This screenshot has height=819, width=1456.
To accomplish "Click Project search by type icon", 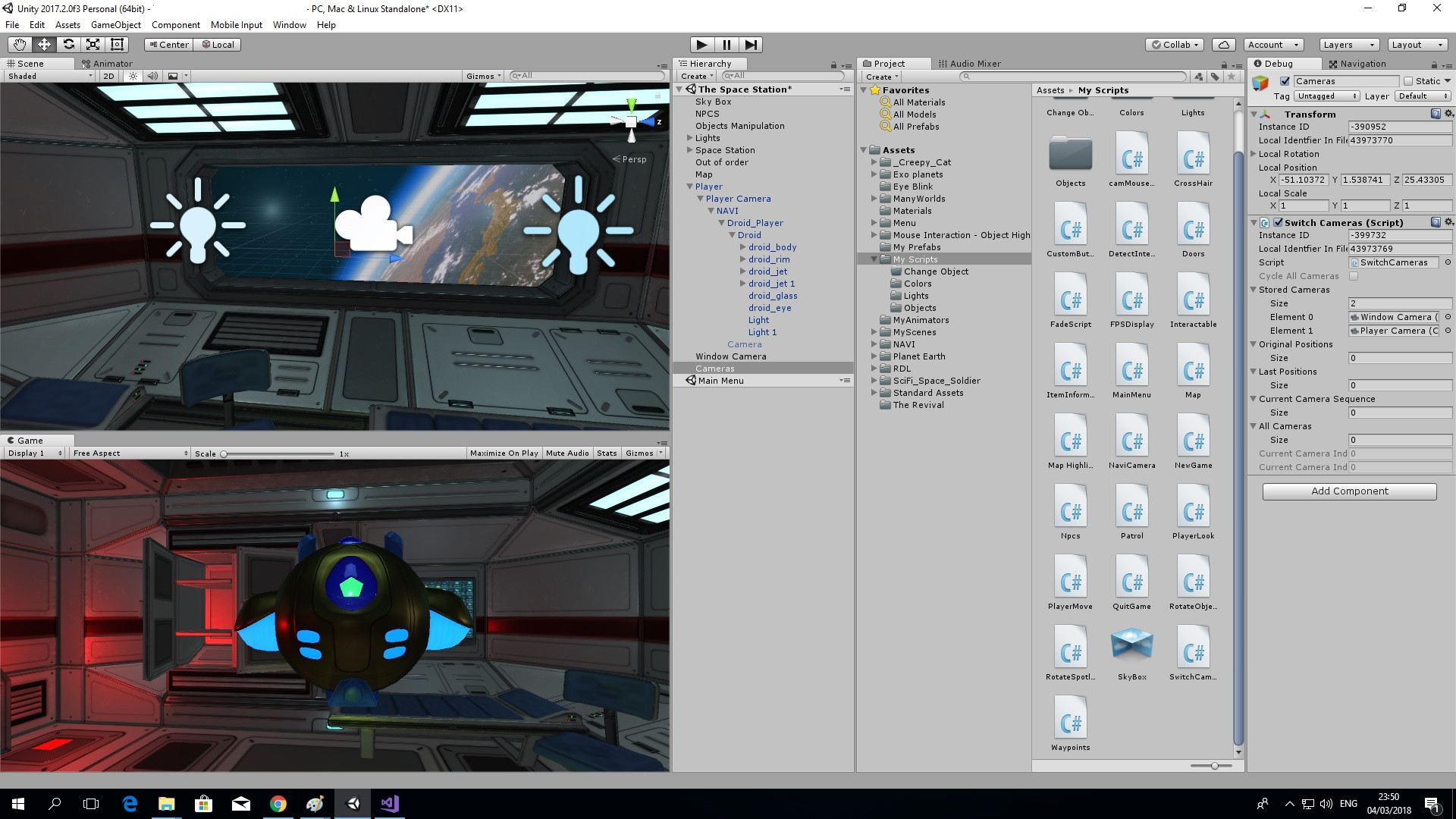I will click(1199, 77).
